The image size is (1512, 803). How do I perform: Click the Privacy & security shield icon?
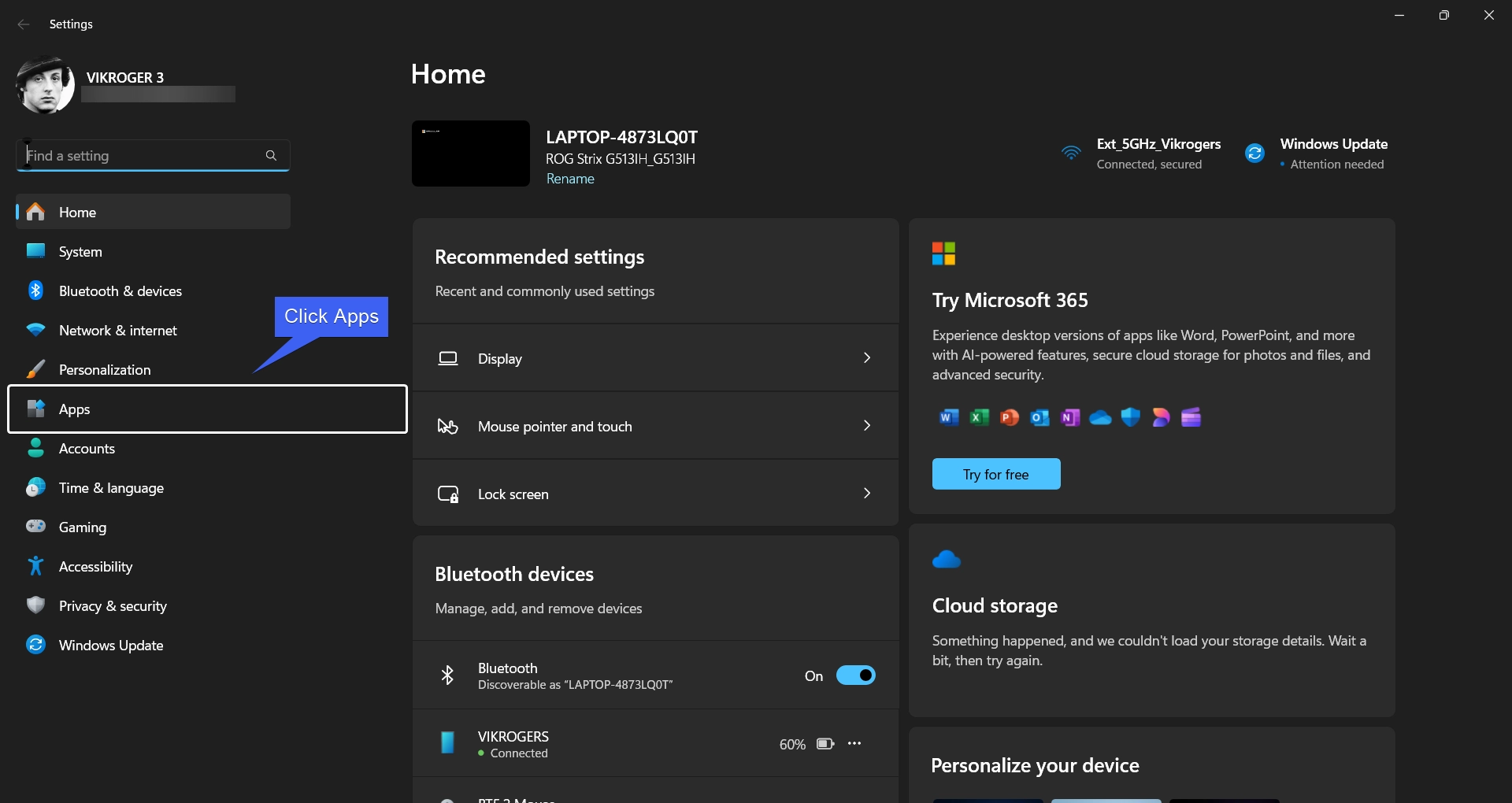(x=35, y=605)
